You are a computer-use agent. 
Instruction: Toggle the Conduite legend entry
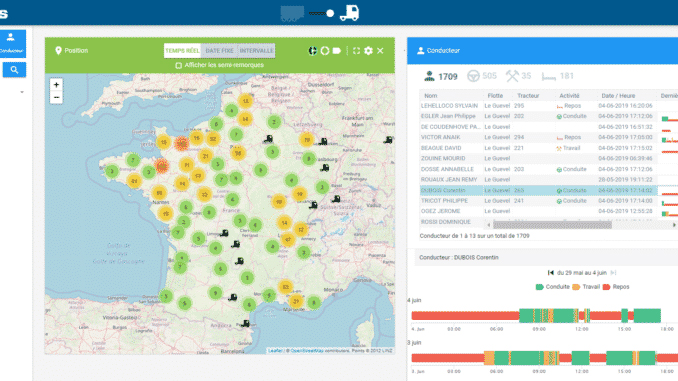pyautogui.click(x=553, y=287)
